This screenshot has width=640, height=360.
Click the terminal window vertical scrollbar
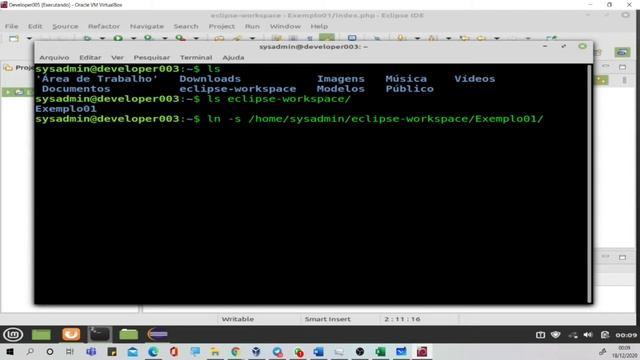(589, 184)
